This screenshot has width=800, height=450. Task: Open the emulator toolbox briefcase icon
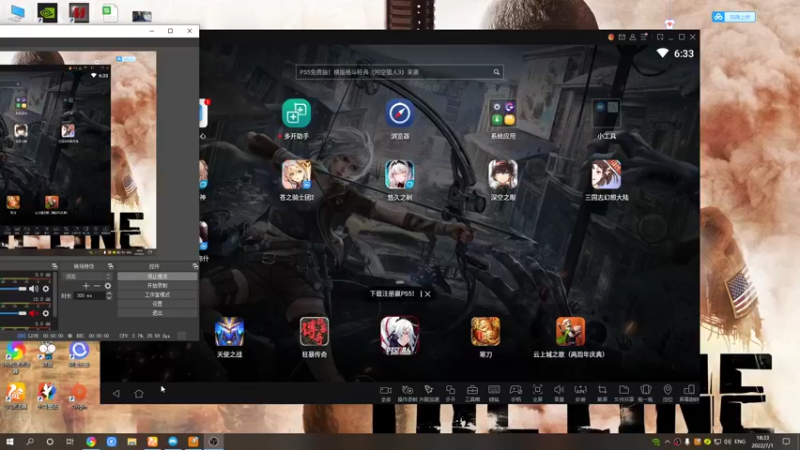point(472,390)
